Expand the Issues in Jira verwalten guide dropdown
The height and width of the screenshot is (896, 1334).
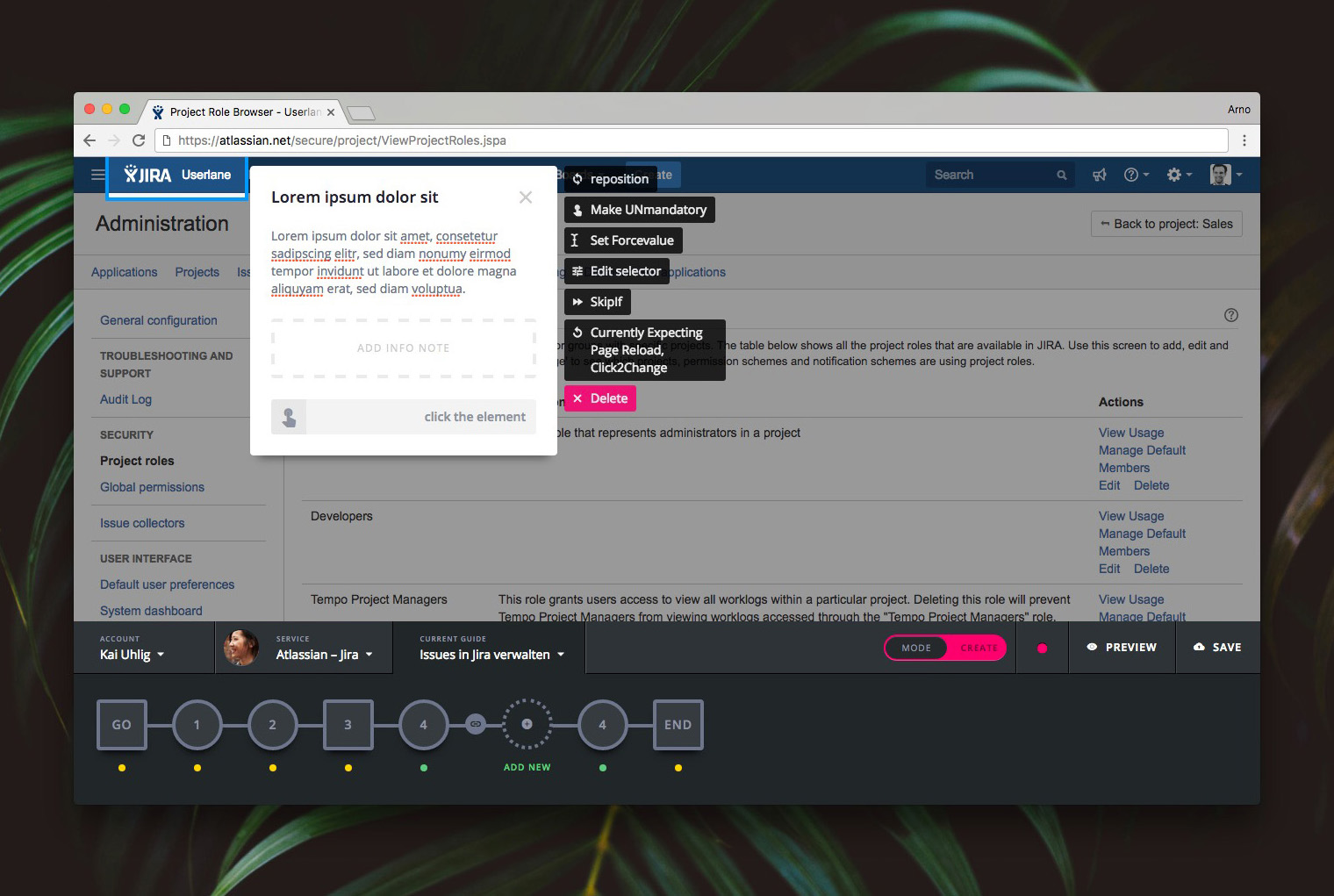pyautogui.click(x=491, y=655)
